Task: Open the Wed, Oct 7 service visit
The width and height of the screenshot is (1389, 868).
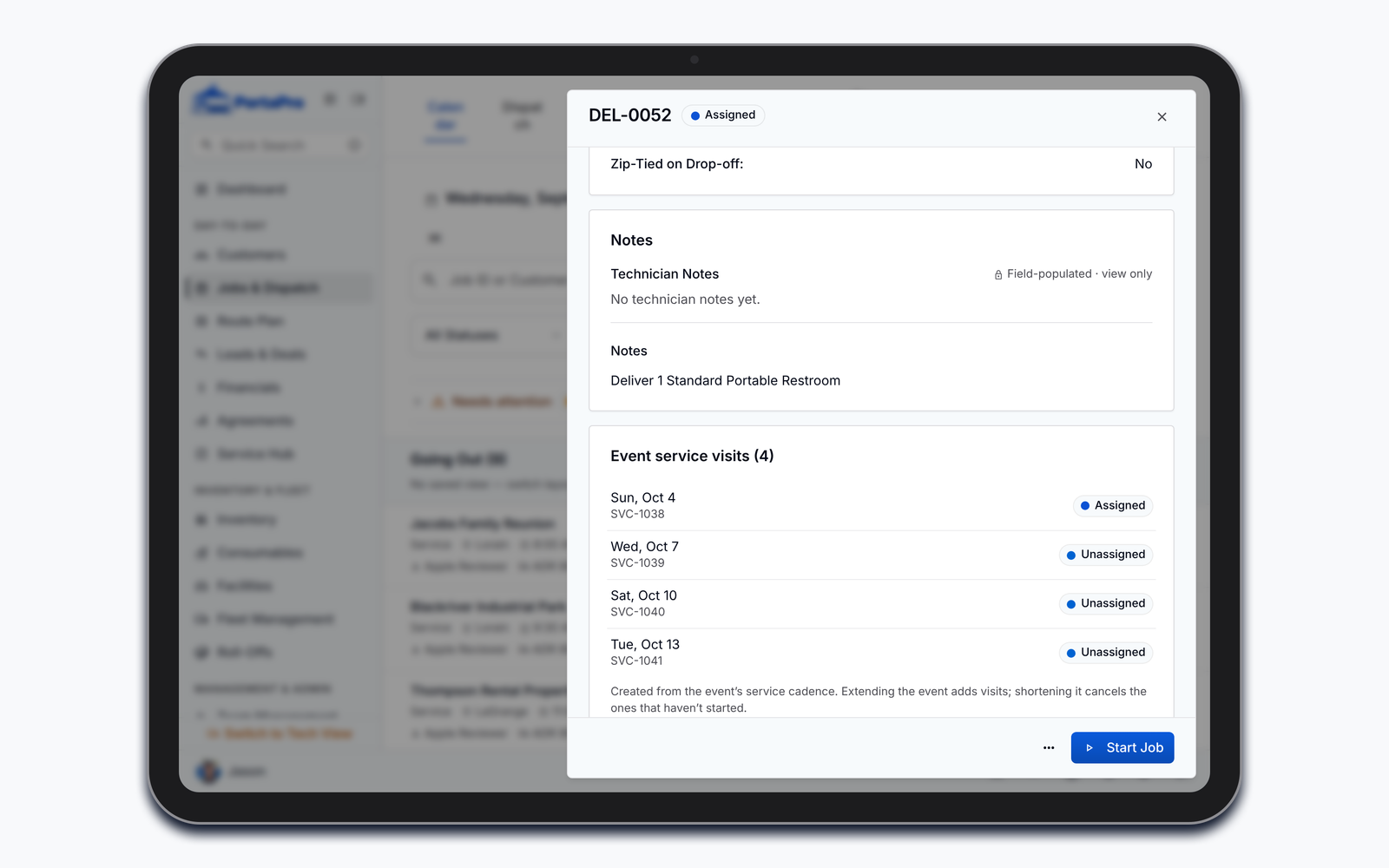Action: tap(881, 555)
